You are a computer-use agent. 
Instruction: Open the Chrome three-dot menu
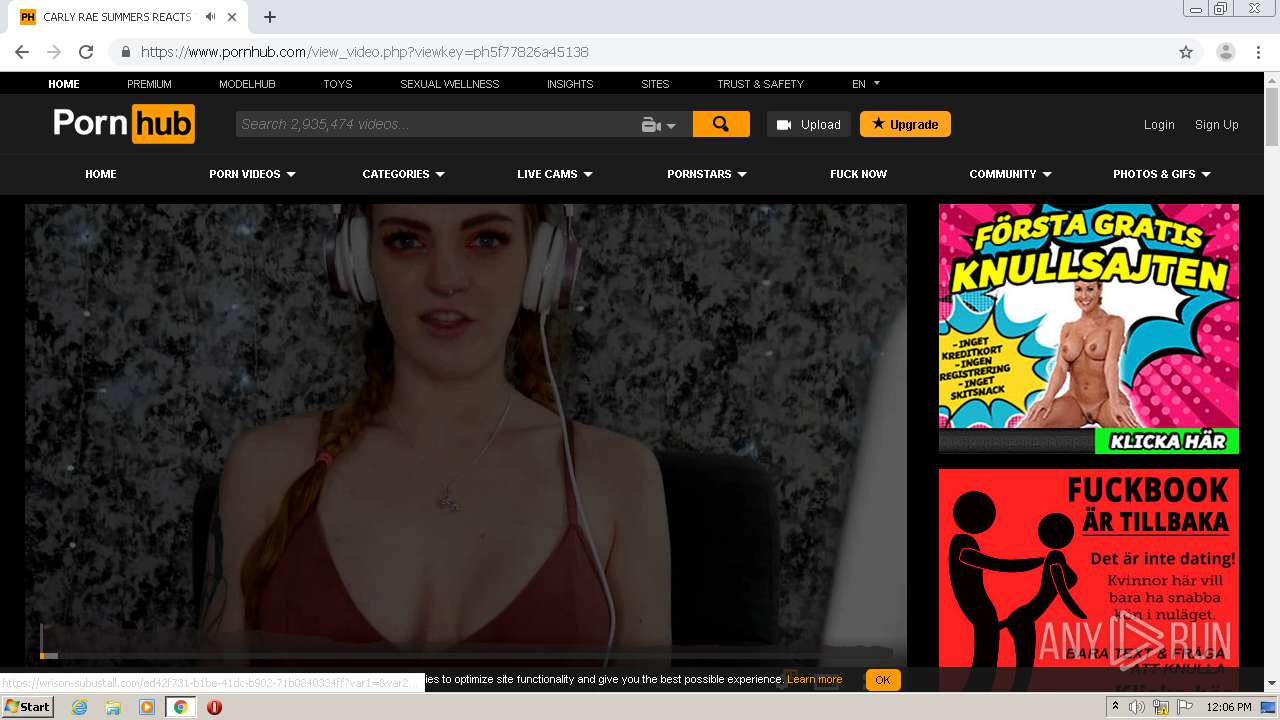(x=1258, y=52)
